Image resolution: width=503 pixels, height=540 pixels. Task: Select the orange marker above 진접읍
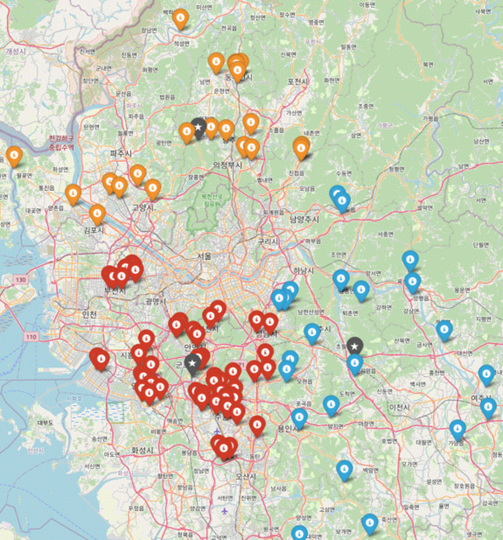(x=301, y=148)
